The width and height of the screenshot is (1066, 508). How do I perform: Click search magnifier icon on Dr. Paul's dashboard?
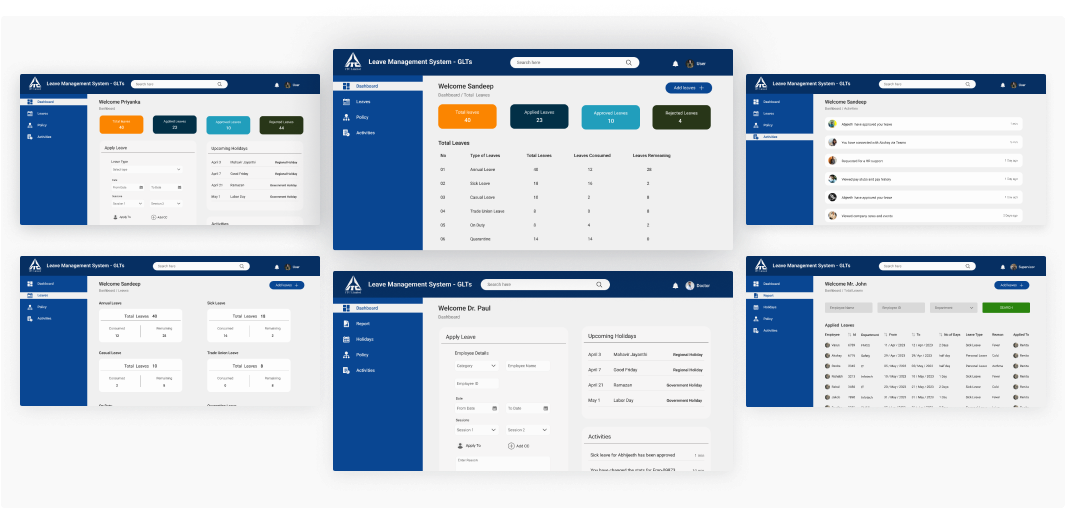599,285
